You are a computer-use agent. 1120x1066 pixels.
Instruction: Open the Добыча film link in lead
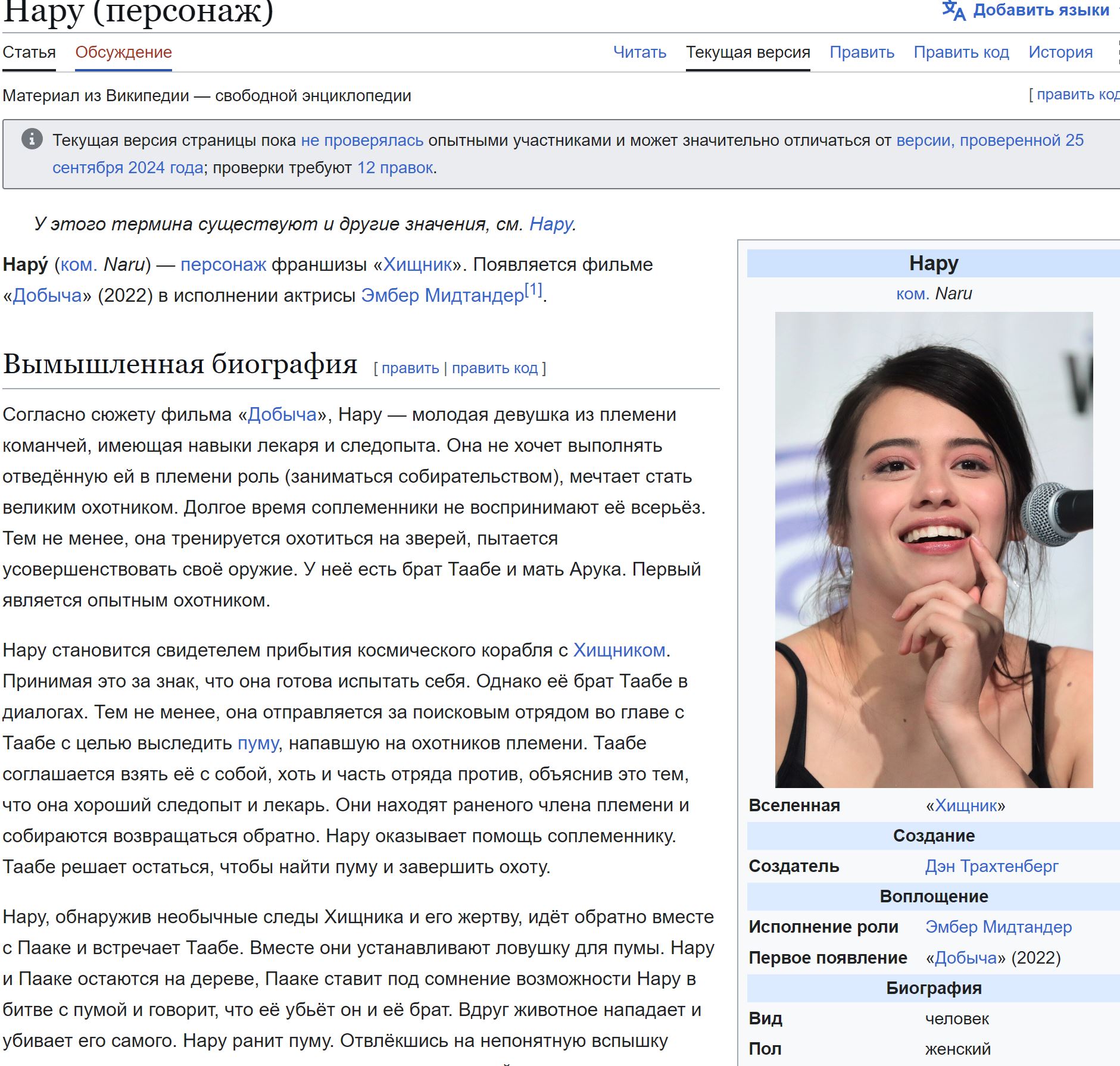[x=48, y=295]
